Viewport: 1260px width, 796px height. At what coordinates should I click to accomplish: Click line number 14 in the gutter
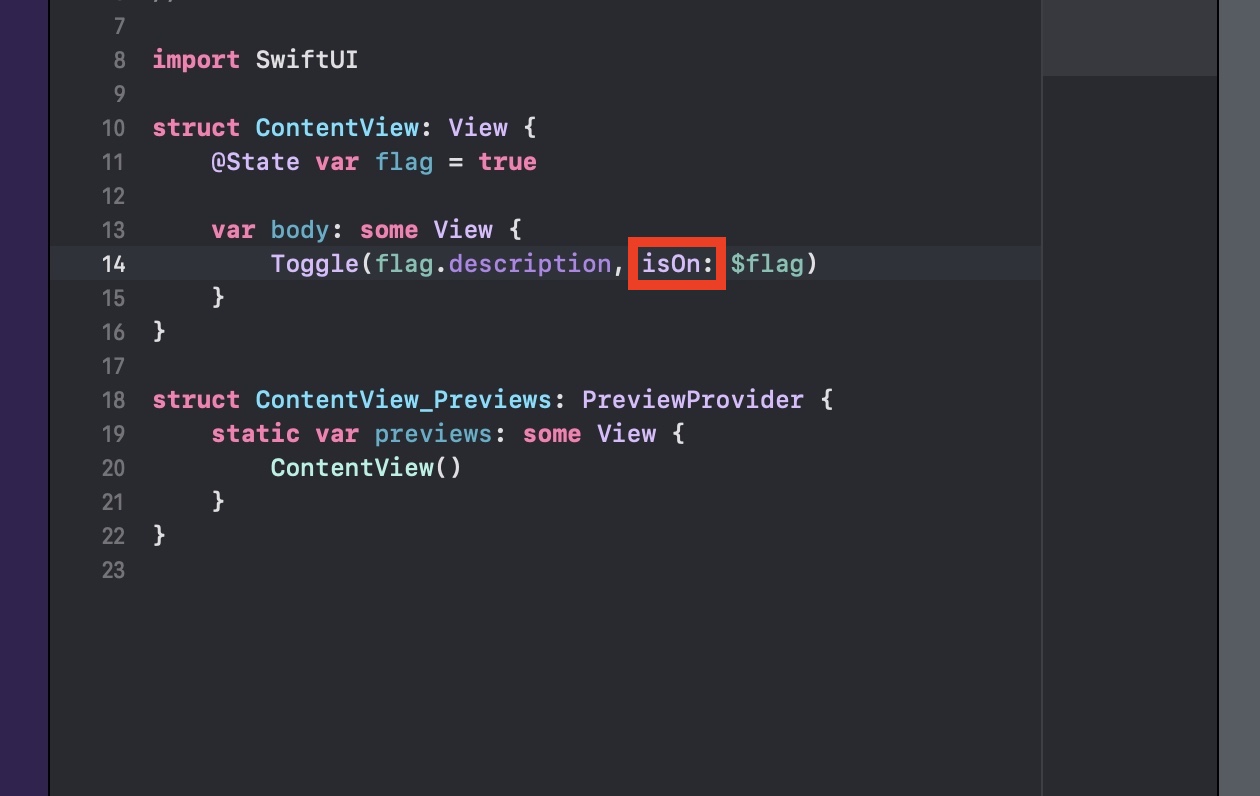(113, 264)
